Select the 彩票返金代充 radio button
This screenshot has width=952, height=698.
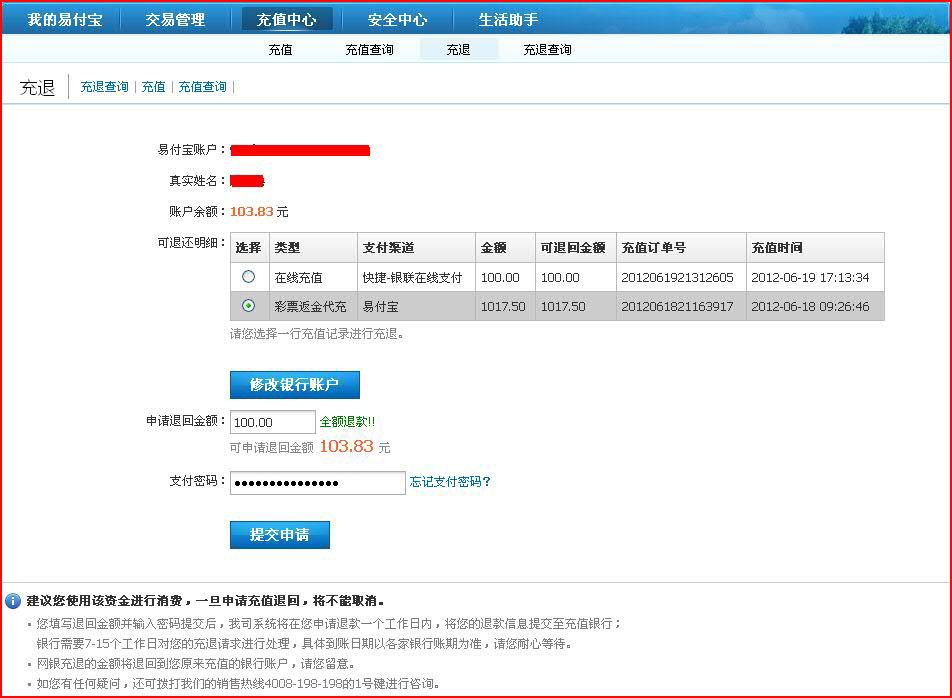tap(249, 306)
